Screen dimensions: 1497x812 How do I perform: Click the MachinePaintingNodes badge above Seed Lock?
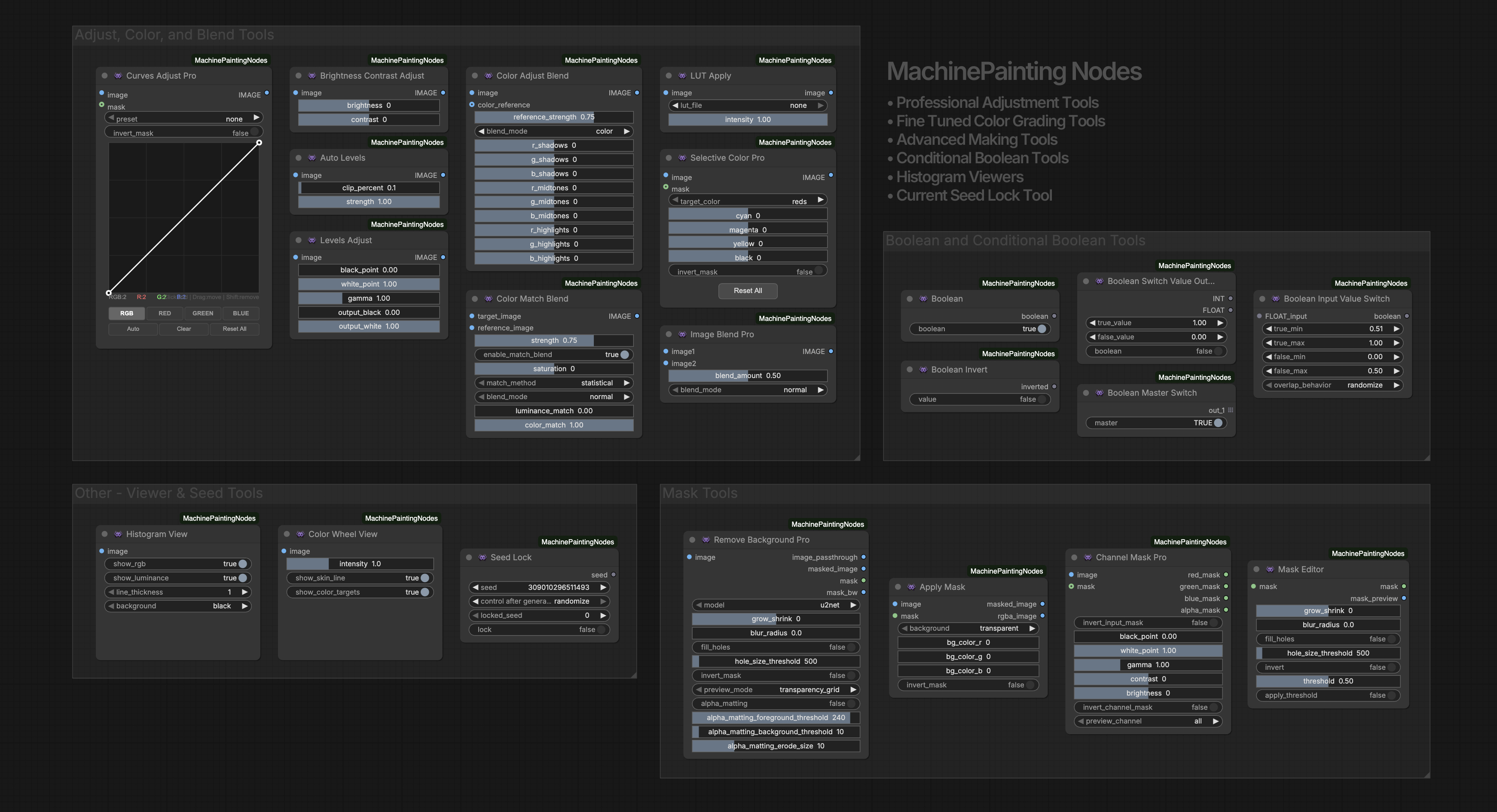(577, 542)
